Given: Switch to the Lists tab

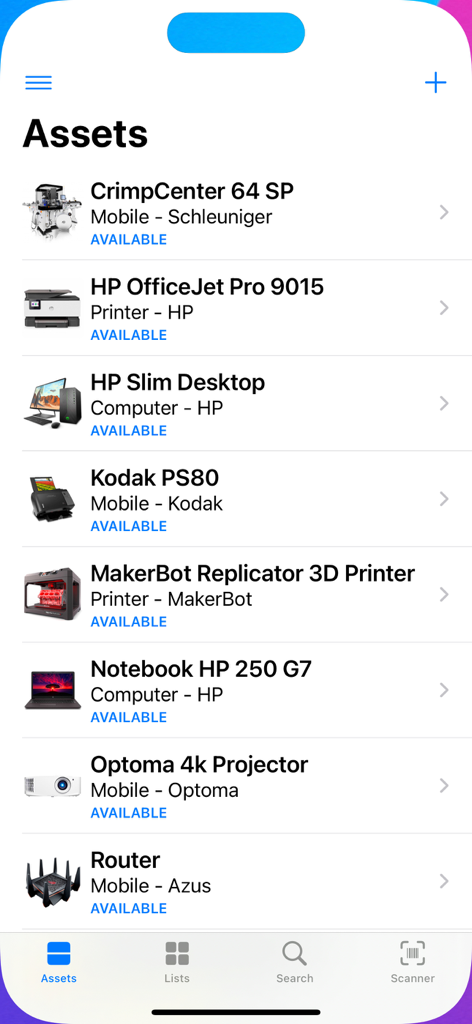Looking at the screenshot, I should point(177,962).
